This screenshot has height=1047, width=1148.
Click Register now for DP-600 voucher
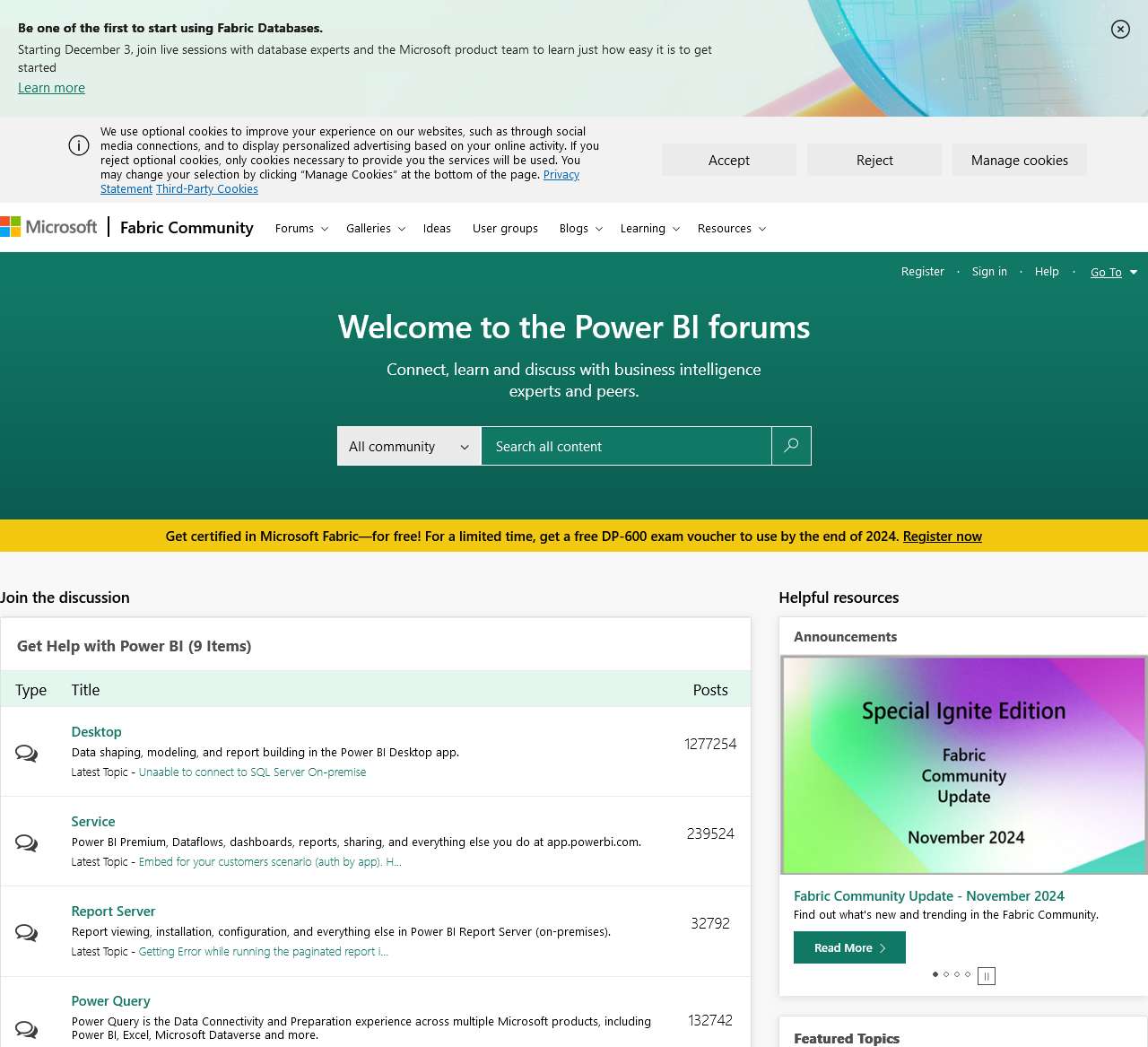click(943, 537)
